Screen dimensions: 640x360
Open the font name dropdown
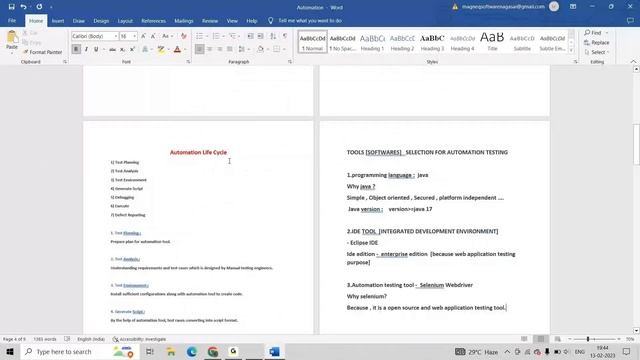tap(116, 36)
